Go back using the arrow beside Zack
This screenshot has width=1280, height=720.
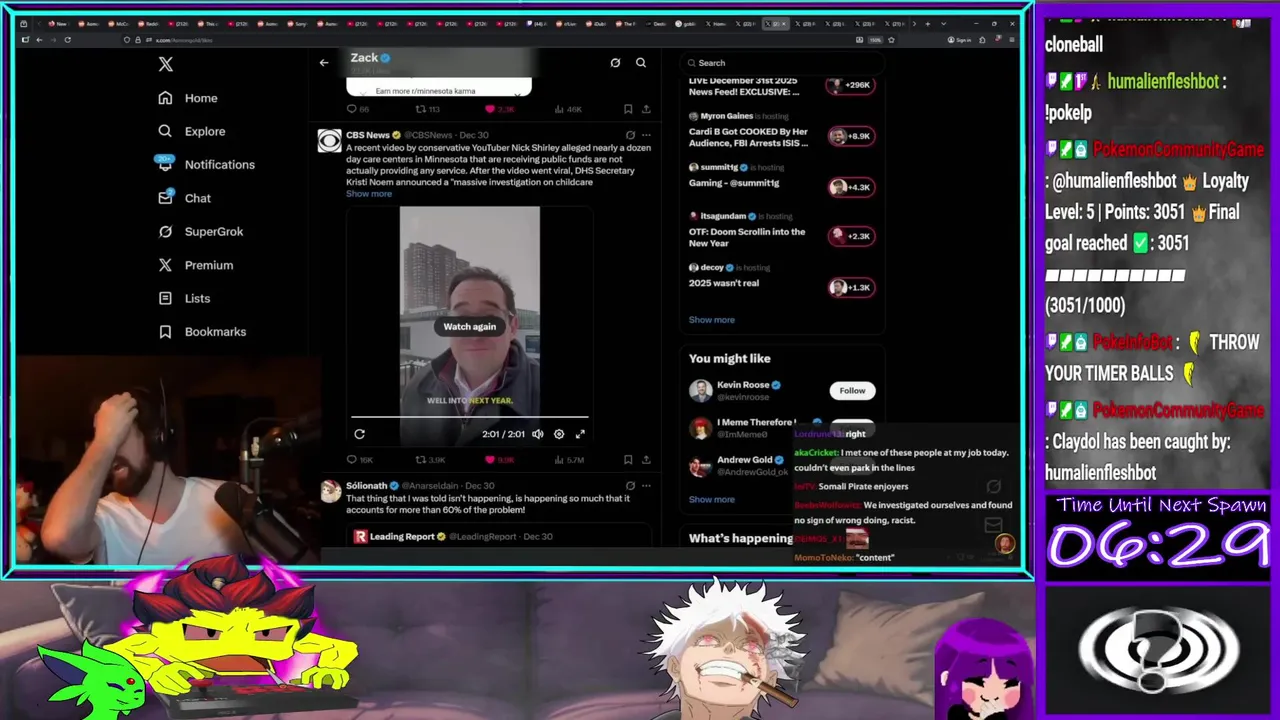click(x=324, y=63)
